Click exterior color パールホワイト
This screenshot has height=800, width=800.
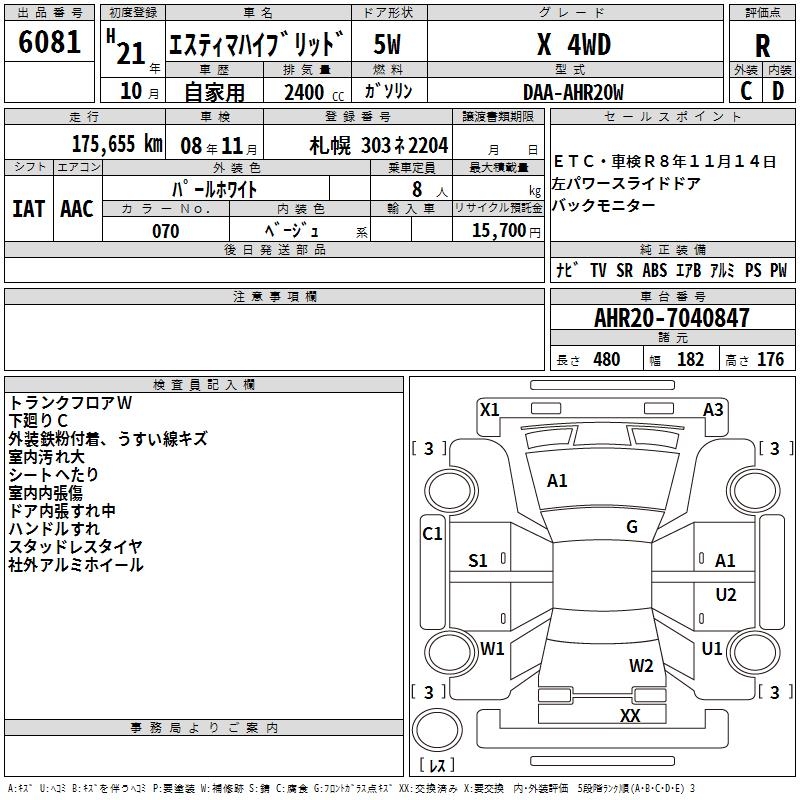214,189
